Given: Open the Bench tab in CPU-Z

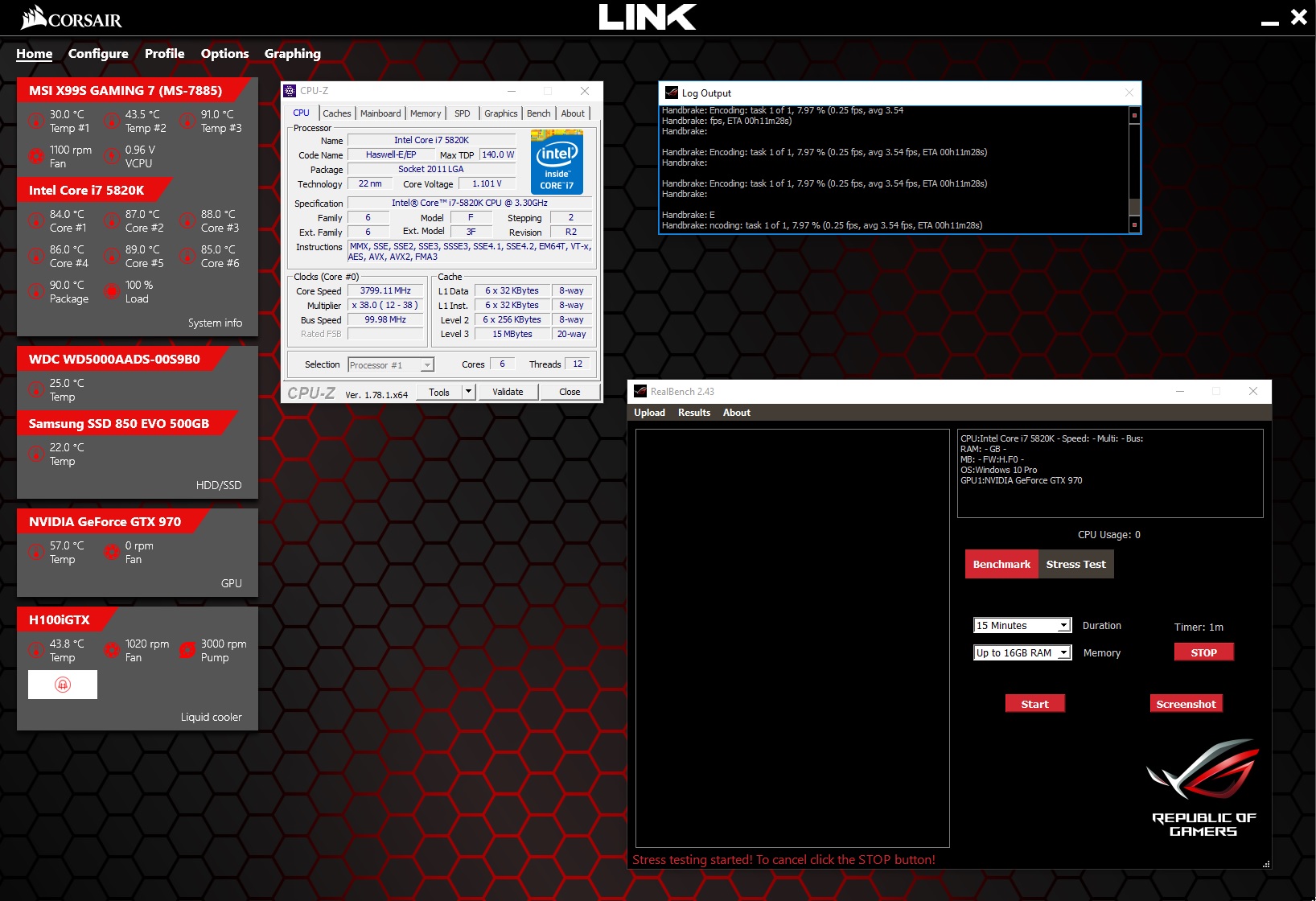Looking at the screenshot, I should [539, 113].
